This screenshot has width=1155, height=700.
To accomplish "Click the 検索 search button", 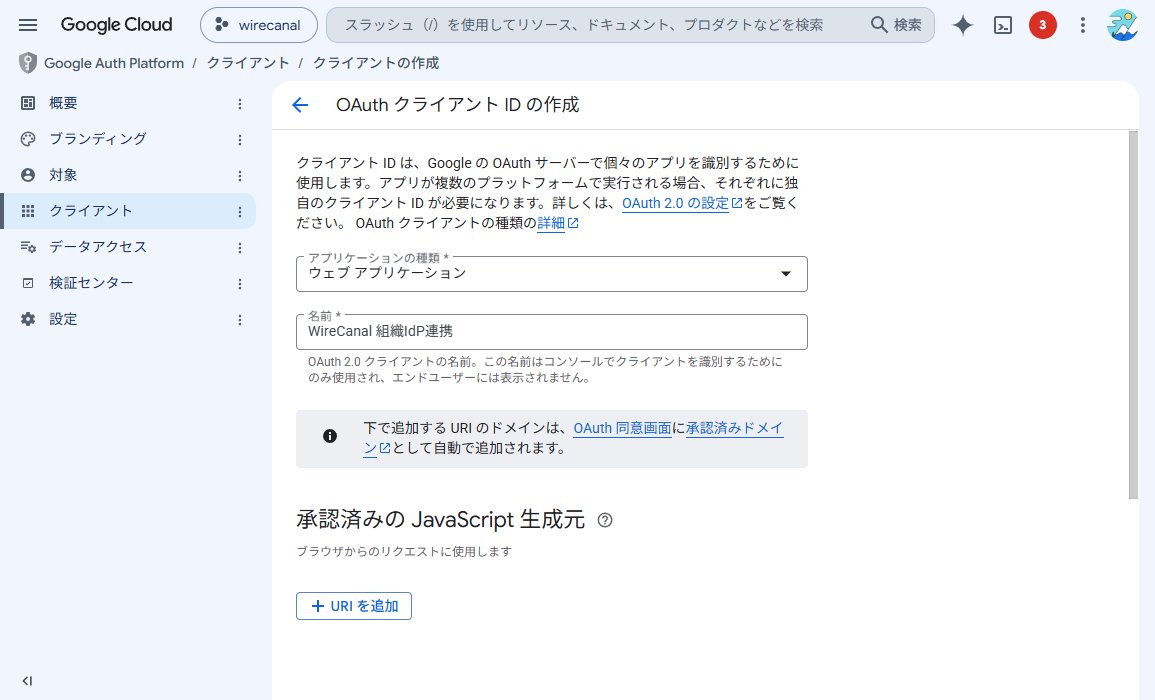I will pos(896,25).
